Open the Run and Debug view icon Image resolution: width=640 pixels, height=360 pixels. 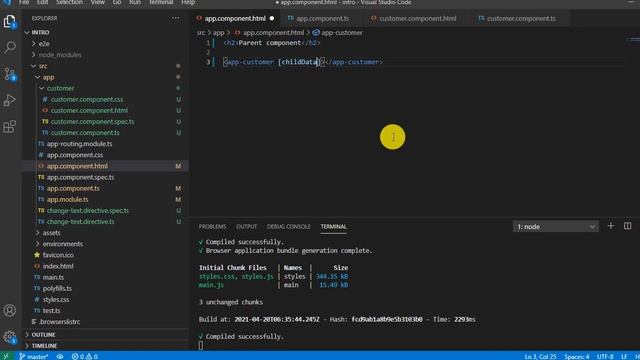click(x=9, y=100)
